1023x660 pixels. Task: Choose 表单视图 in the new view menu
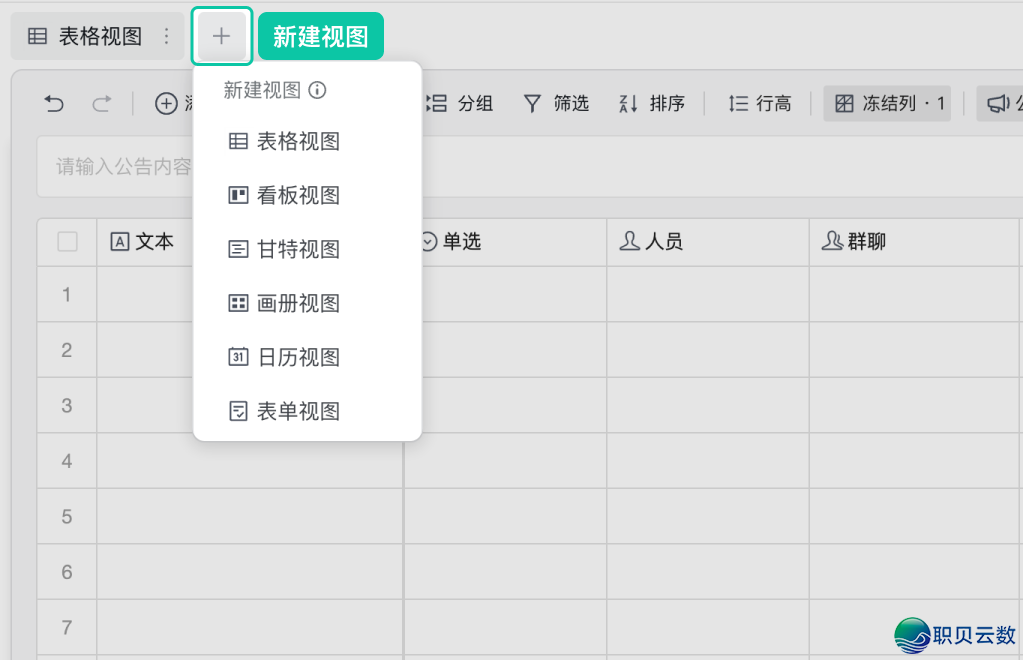pos(307,412)
